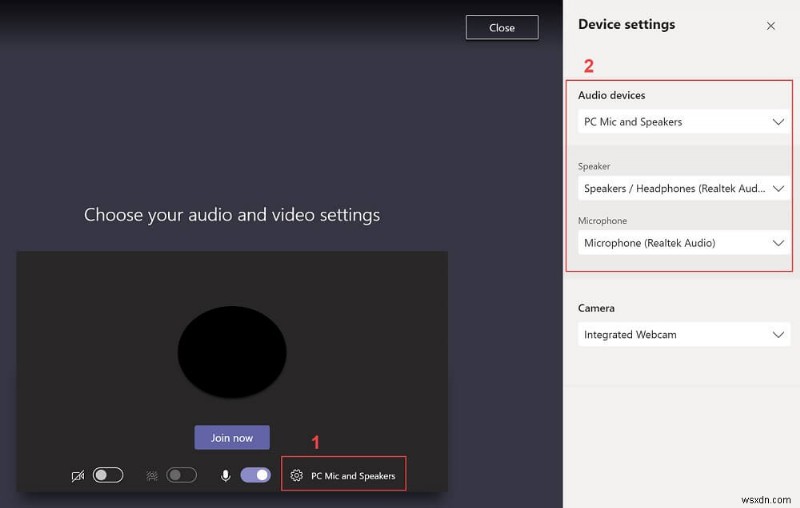
Task: Click PC Mic and Speakers label in bottom bar
Action: pyautogui.click(x=353, y=476)
